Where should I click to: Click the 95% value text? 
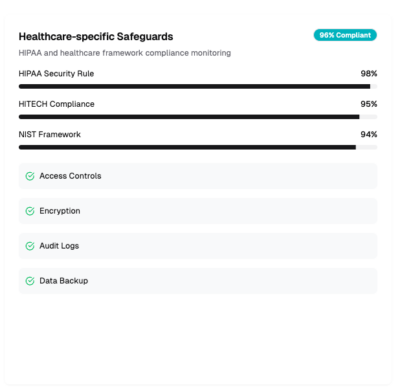pyautogui.click(x=369, y=104)
